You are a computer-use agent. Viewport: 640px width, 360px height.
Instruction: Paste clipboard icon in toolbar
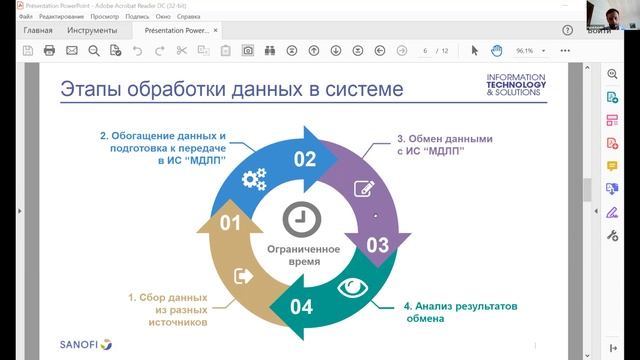[226, 51]
